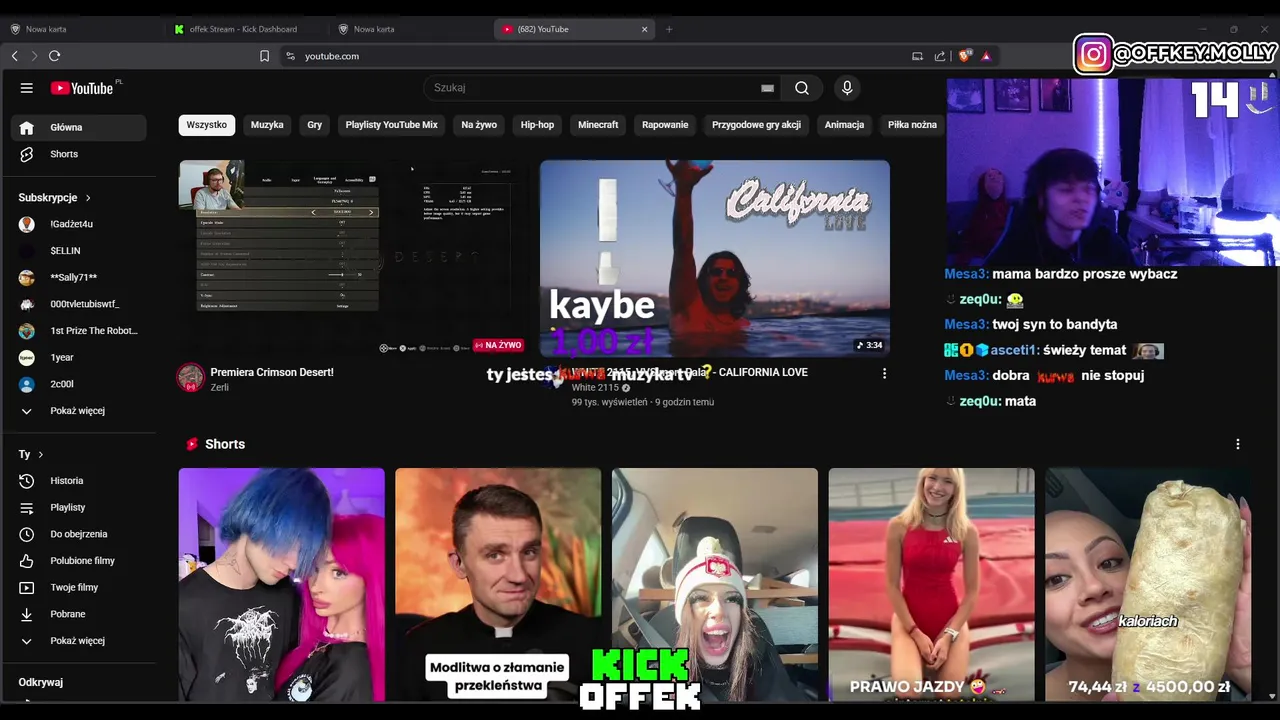Open Shorts section three-dot menu
The width and height of the screenshot is (1280, 720).
click(x=1238, y=444)
